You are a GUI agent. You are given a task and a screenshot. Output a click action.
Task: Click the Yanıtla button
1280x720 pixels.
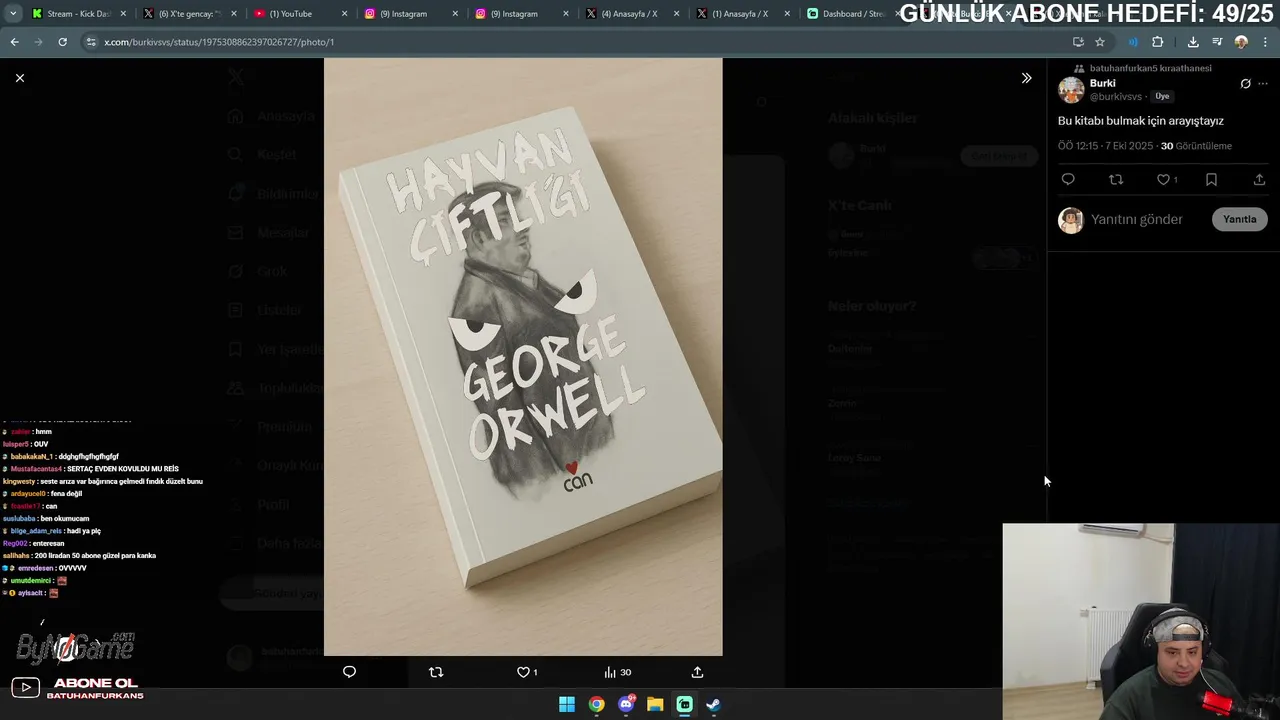1239,219
